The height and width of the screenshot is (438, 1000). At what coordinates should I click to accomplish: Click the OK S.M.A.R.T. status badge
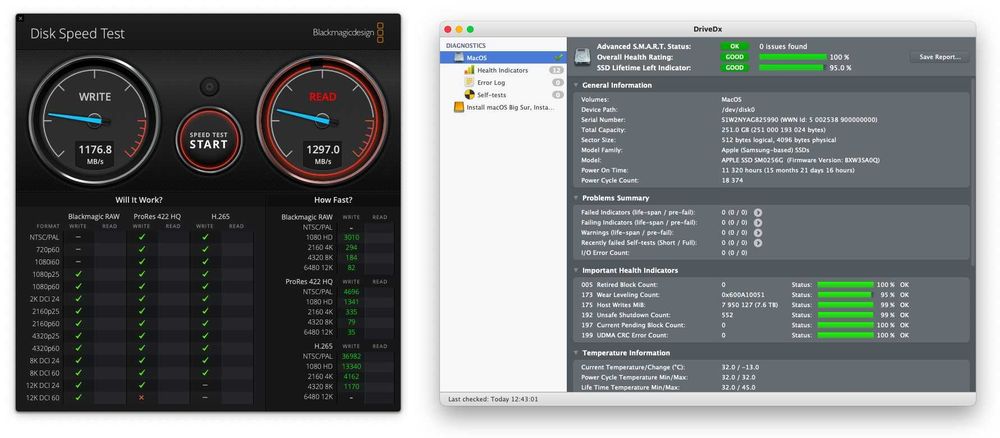tap(735, 47)
